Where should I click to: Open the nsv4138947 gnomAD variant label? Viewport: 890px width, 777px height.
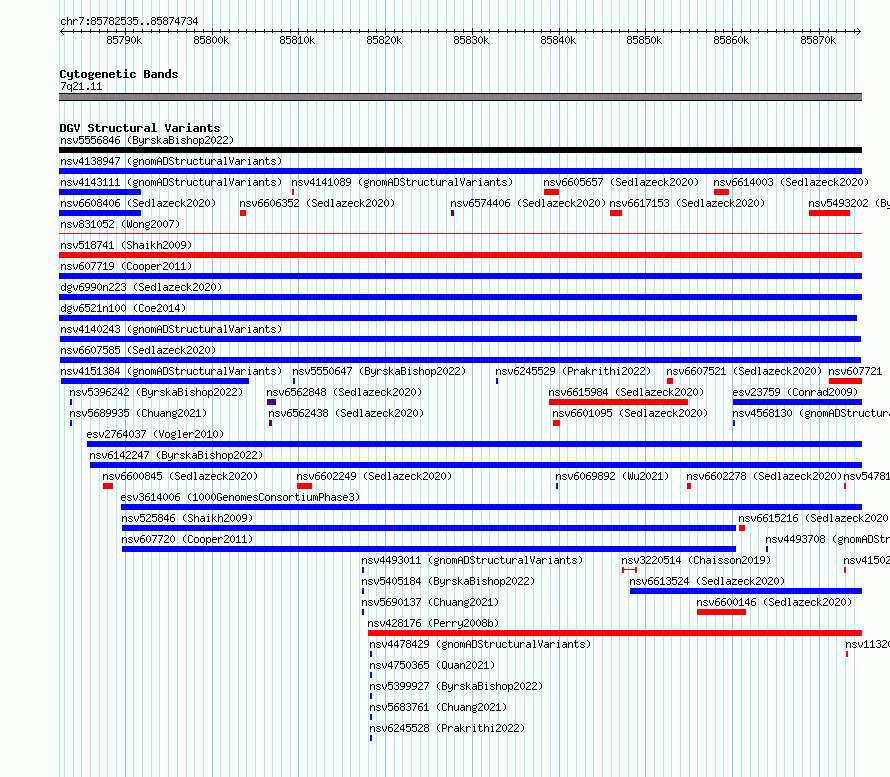tap(171, 161)
